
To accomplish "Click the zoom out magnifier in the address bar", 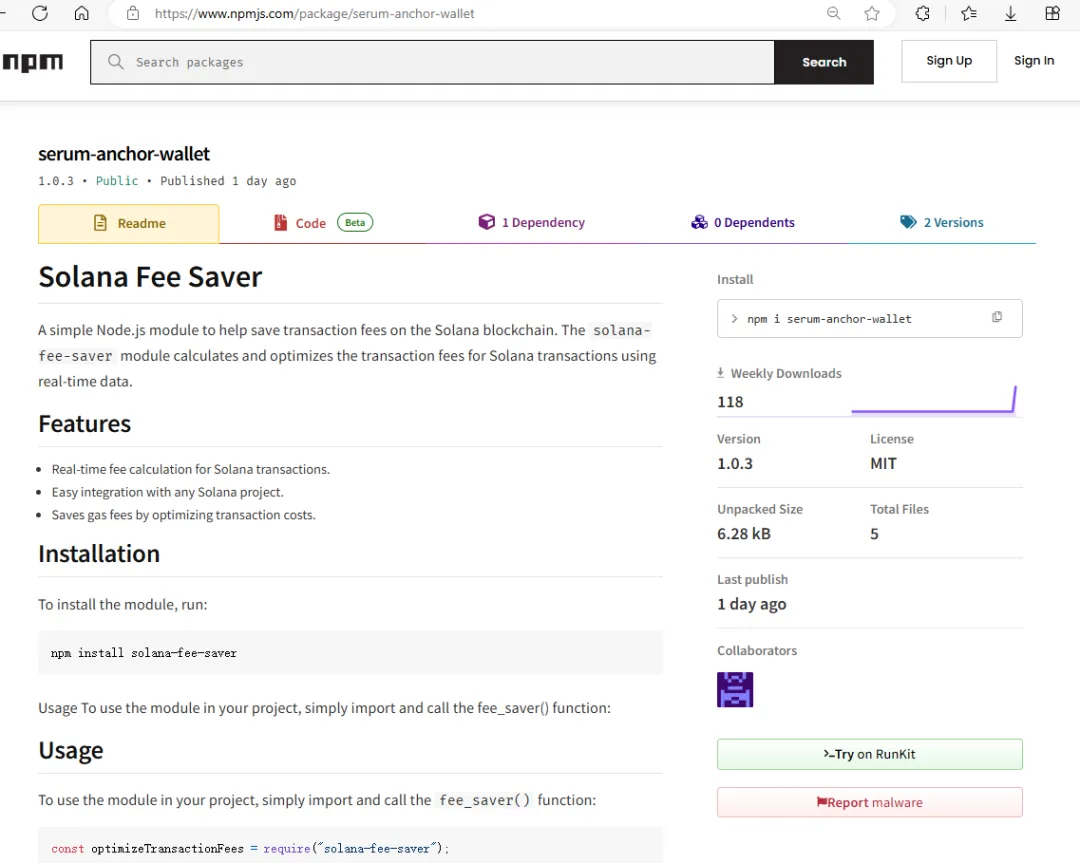I will click(833, 13).
